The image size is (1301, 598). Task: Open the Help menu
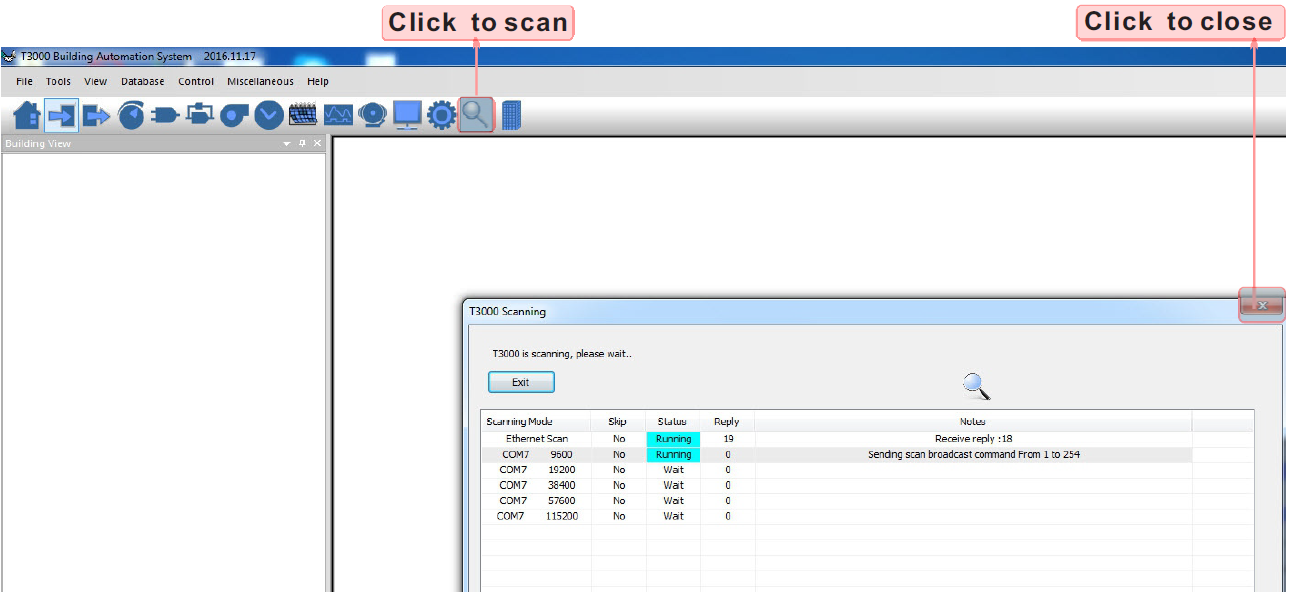(318, 82)
